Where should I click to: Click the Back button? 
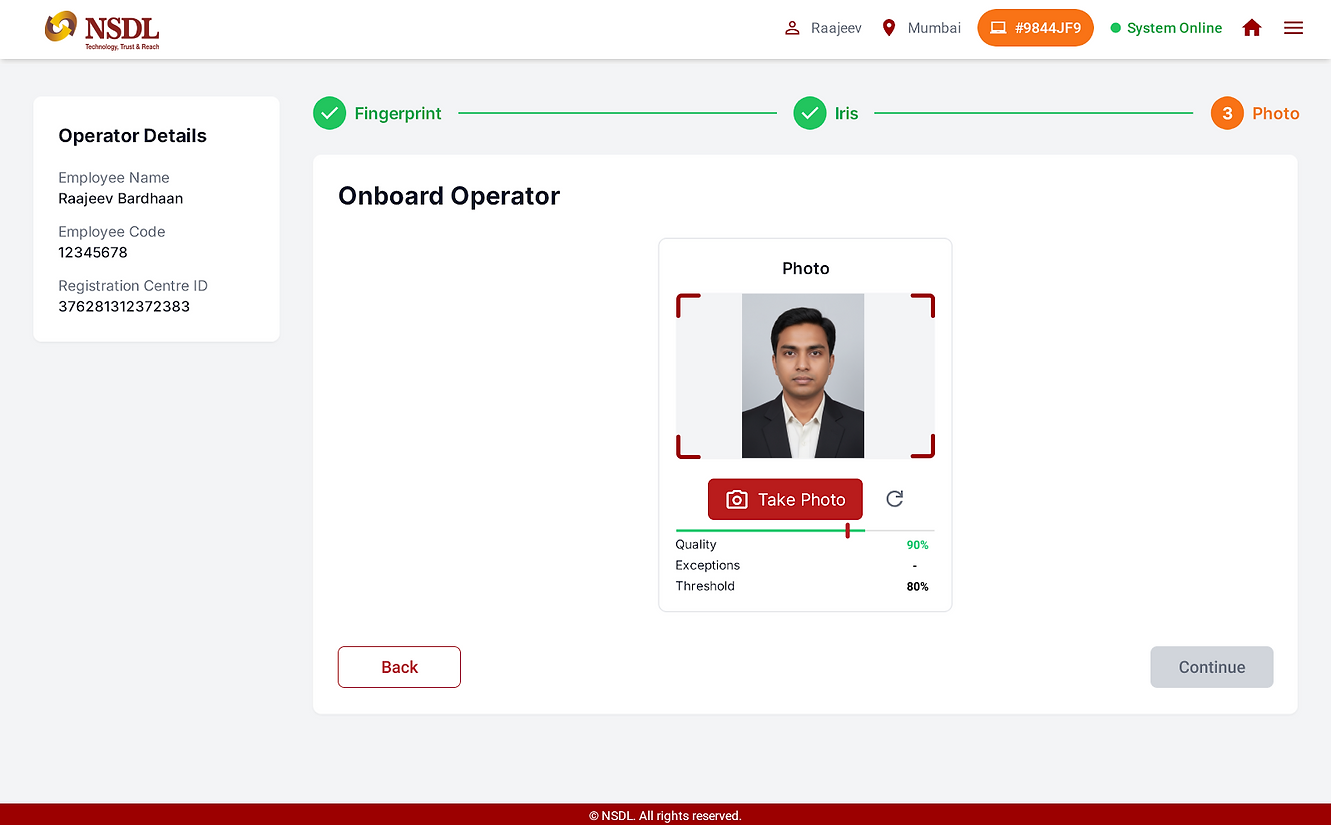coord(399,667)
